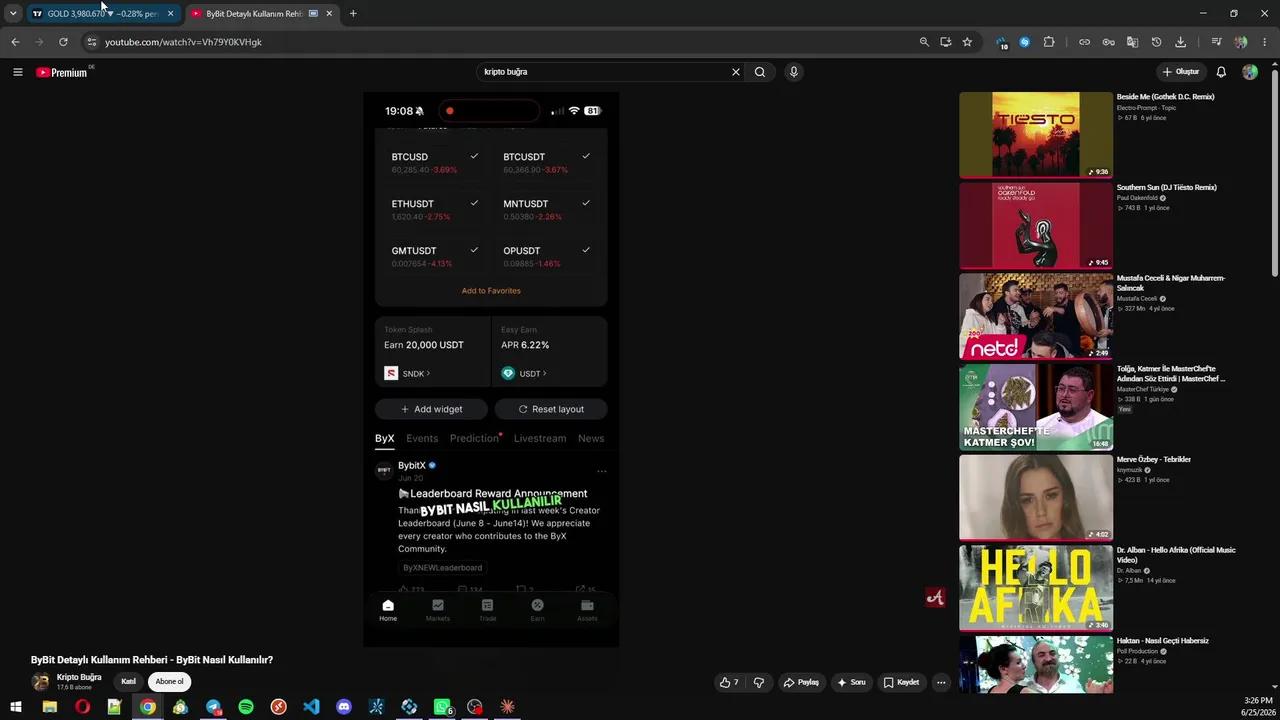Open the Google Translate extension icon
Screen dimensions: 1280x720
[x=1132, y=42]
